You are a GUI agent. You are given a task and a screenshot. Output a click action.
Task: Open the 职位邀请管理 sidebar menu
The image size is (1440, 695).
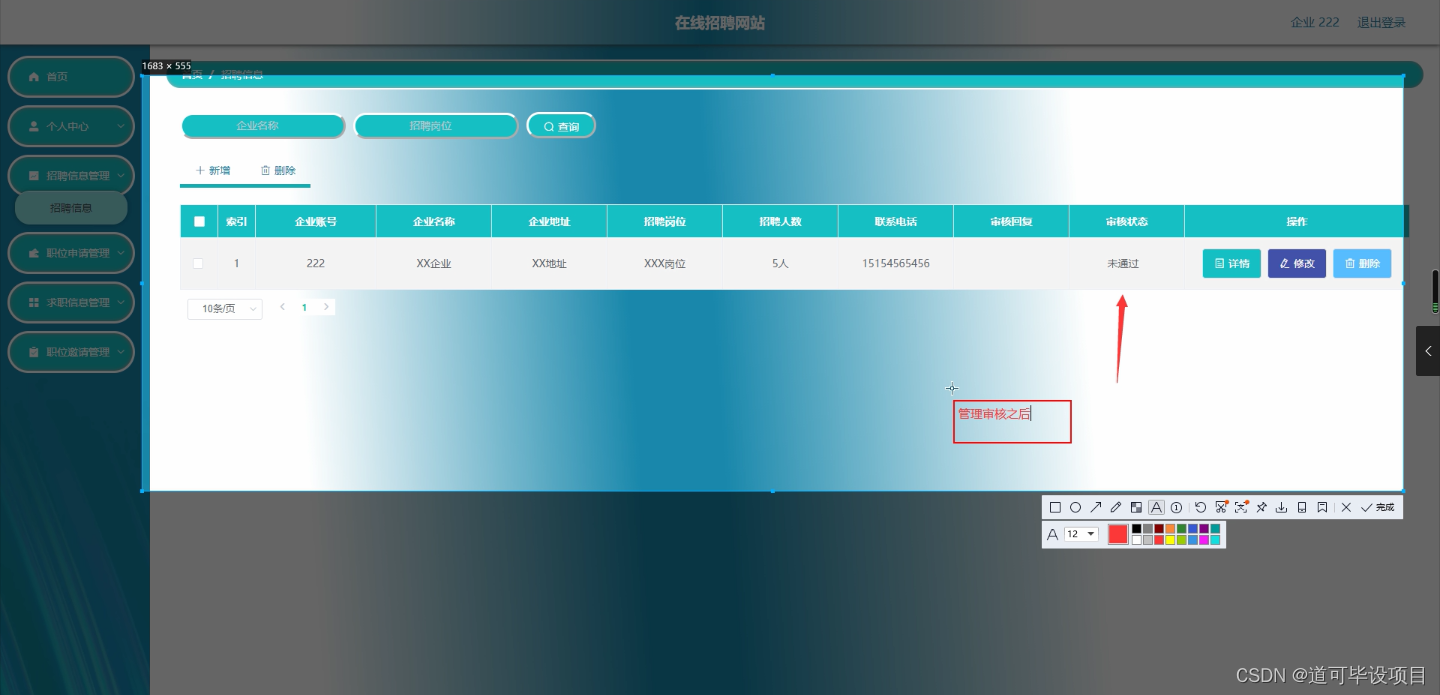coord(71,351)
